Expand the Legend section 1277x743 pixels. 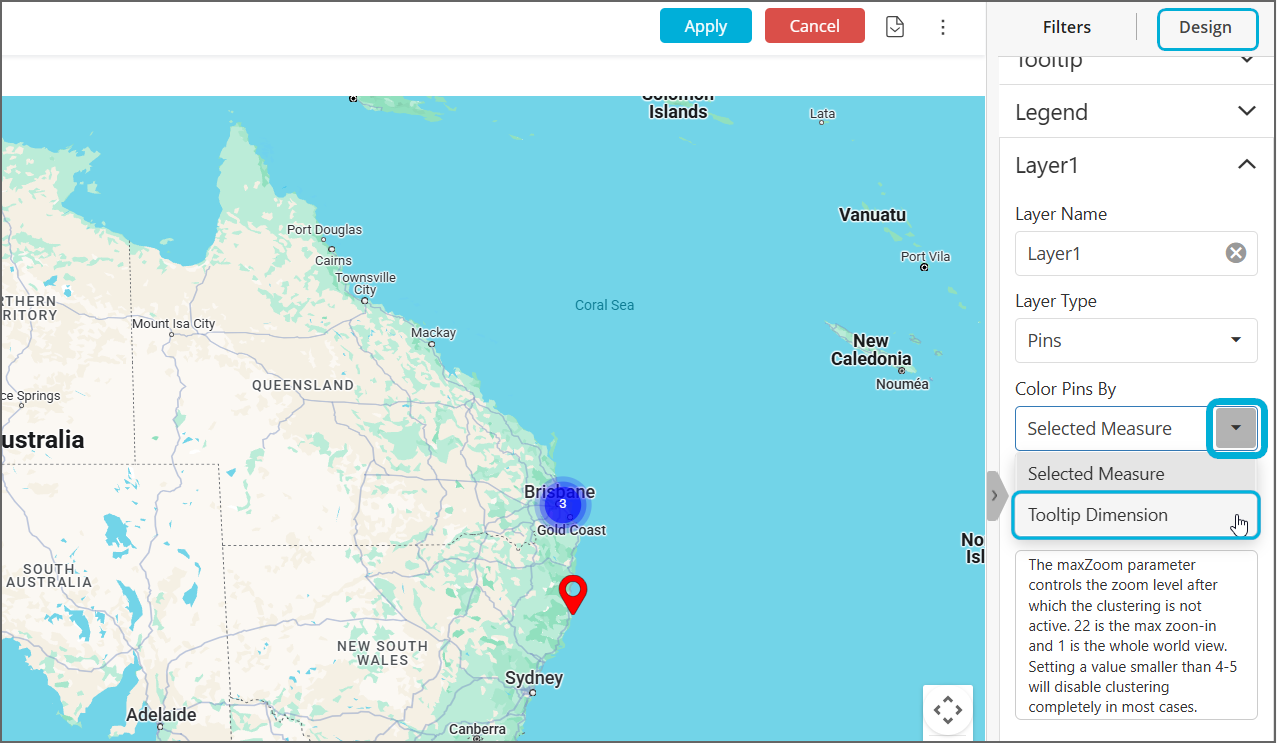pyautogui.click(x=1246, y=111)
